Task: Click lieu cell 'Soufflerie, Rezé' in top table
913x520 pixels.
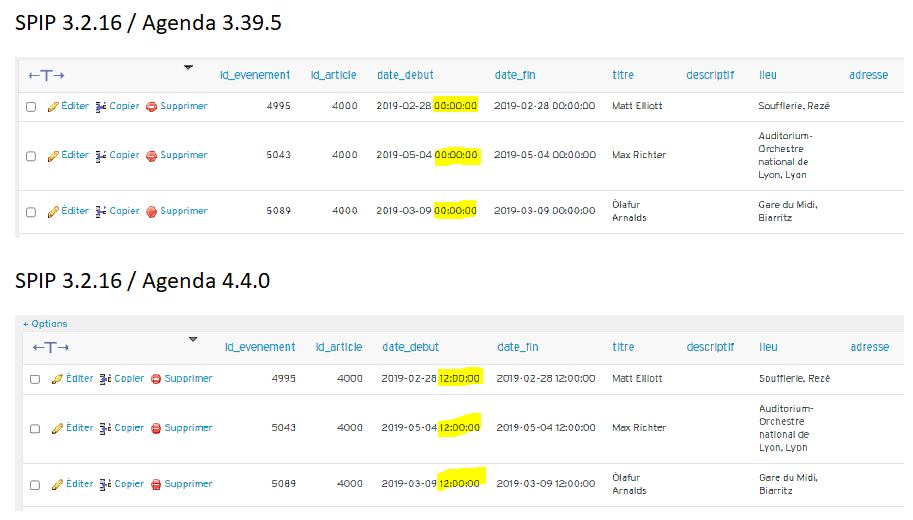Action: click(x=794, y=106)
